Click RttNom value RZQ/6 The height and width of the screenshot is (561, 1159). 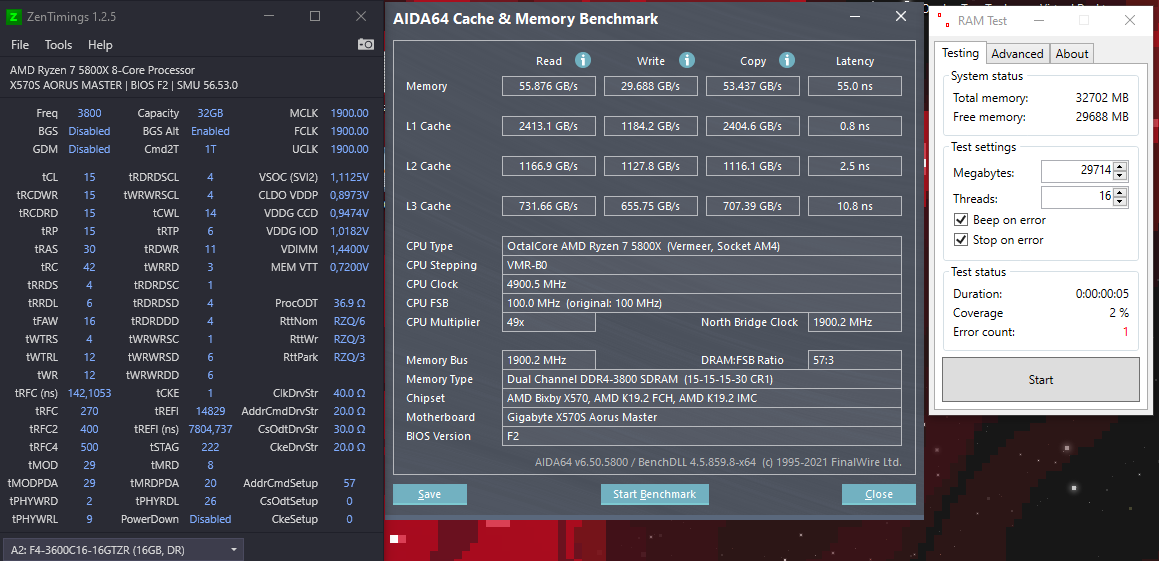[350, 321]
